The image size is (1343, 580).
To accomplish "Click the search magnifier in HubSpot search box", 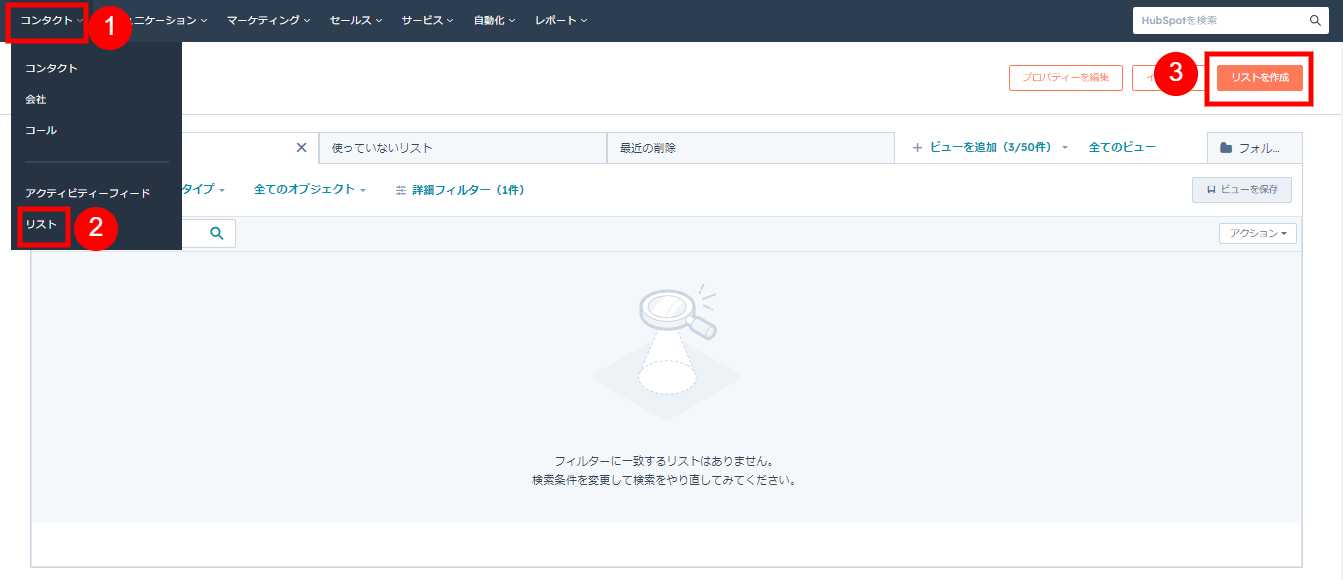I will click(x=1315, y=20).
